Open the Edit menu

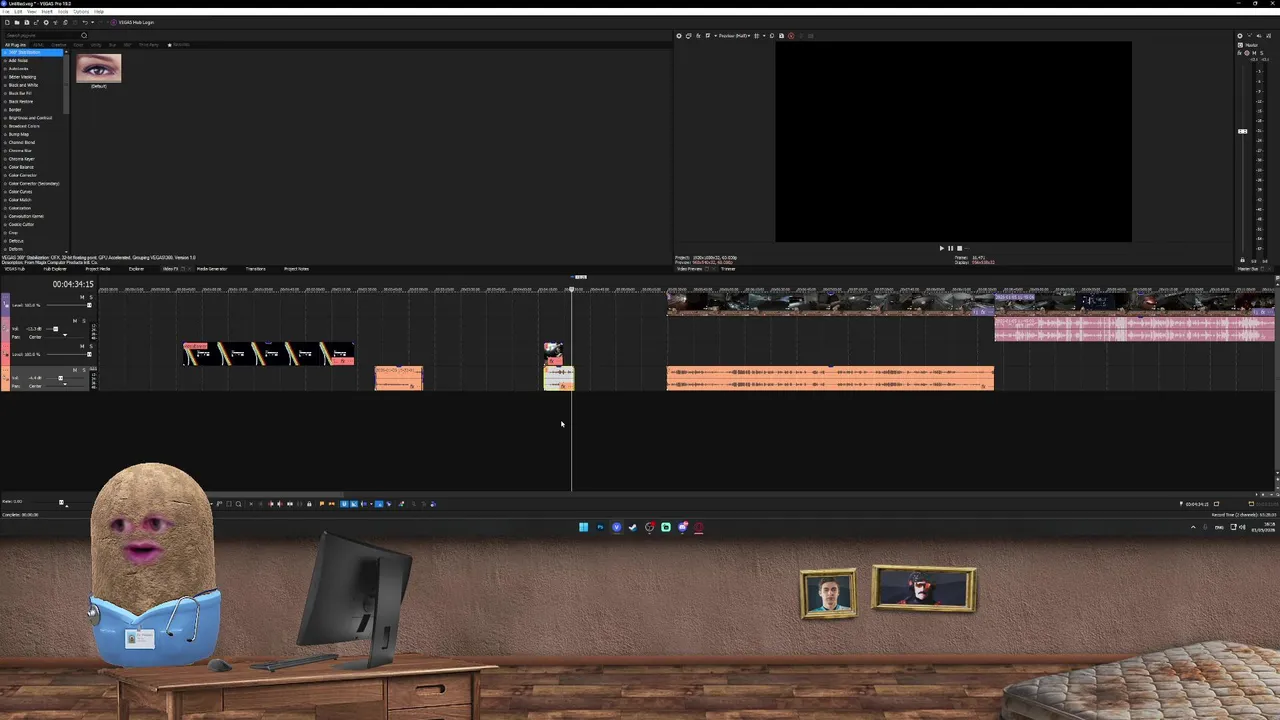point(18,11)
